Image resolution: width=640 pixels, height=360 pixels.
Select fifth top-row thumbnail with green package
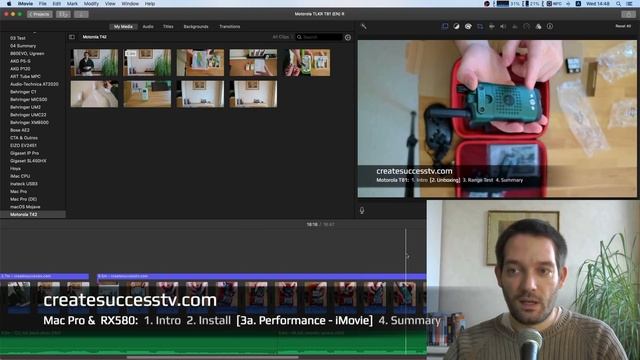[307, 62]
